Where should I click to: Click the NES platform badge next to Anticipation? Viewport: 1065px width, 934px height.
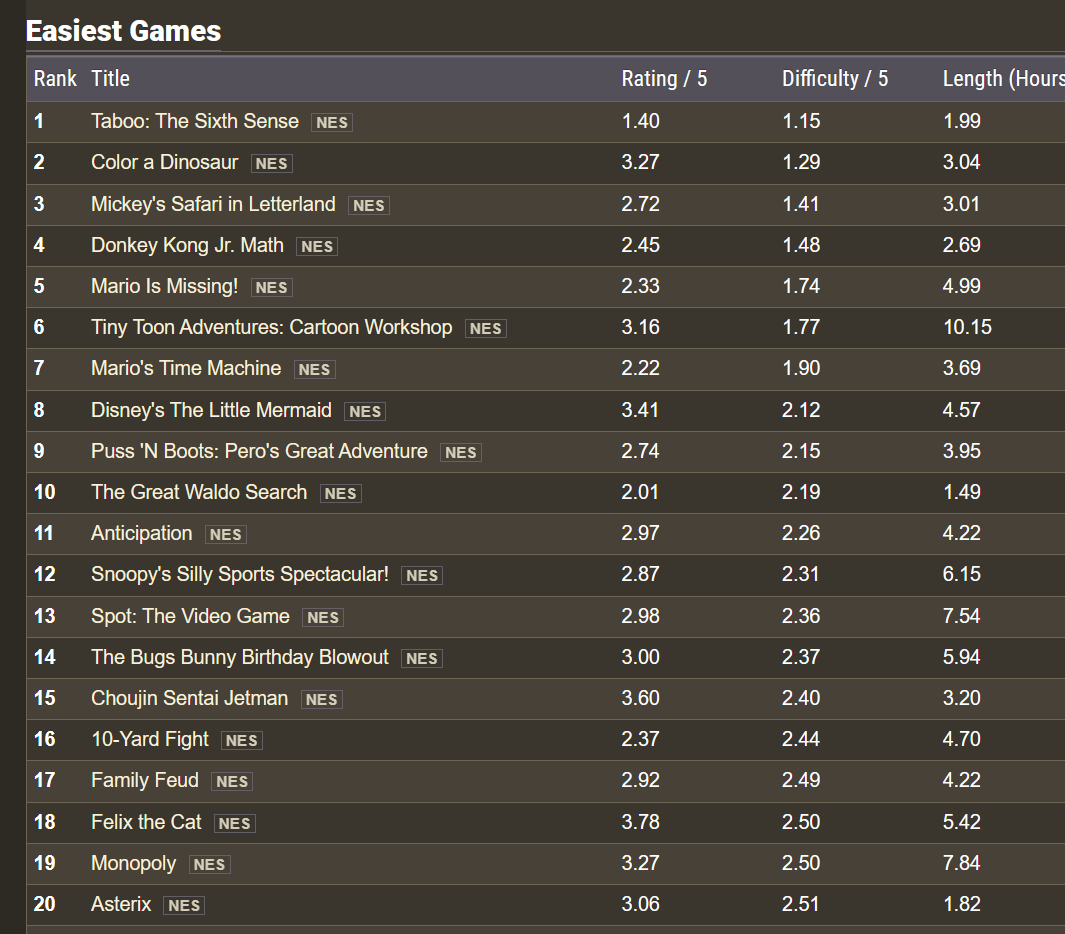[225, 534]
